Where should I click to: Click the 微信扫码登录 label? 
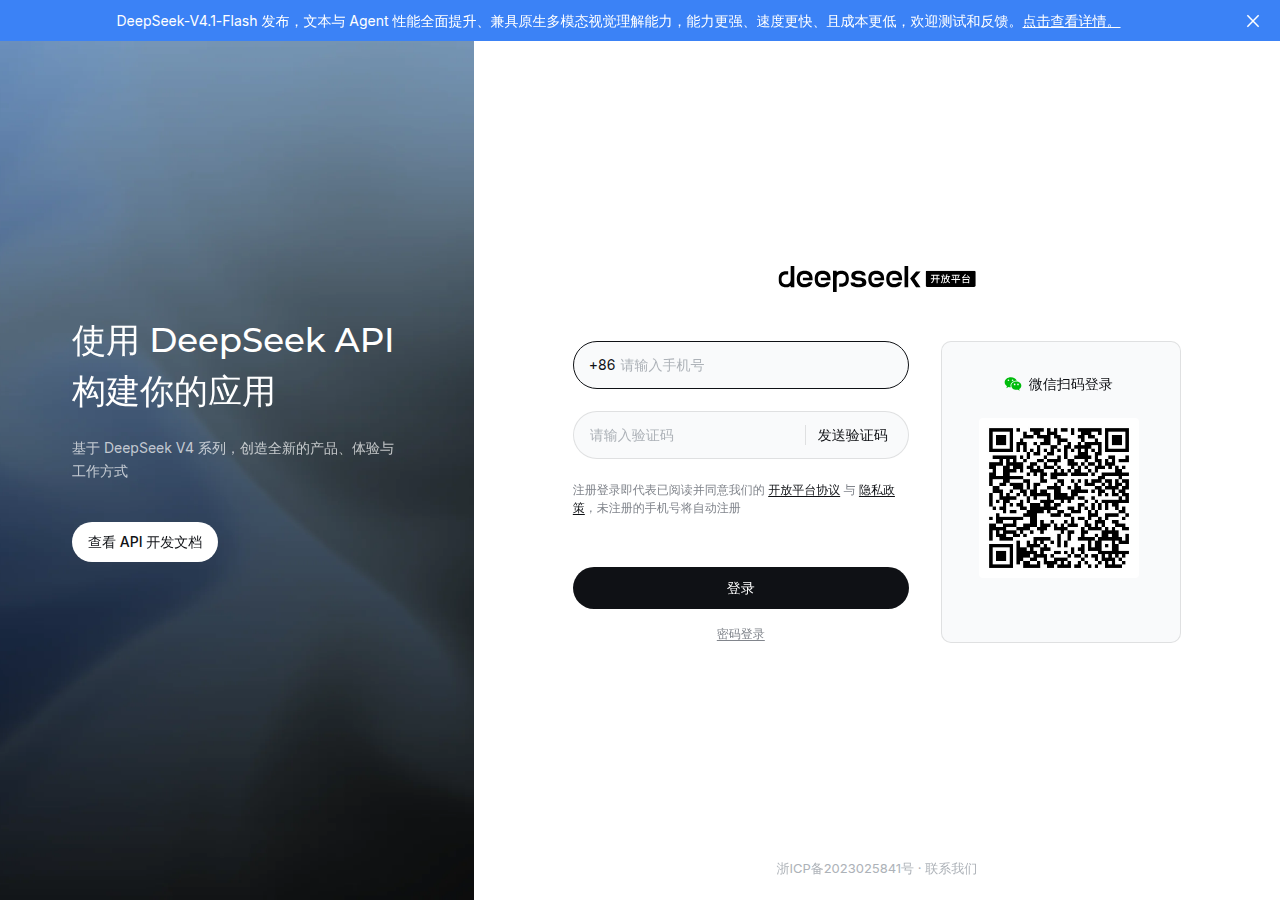tap(1070, 384)
